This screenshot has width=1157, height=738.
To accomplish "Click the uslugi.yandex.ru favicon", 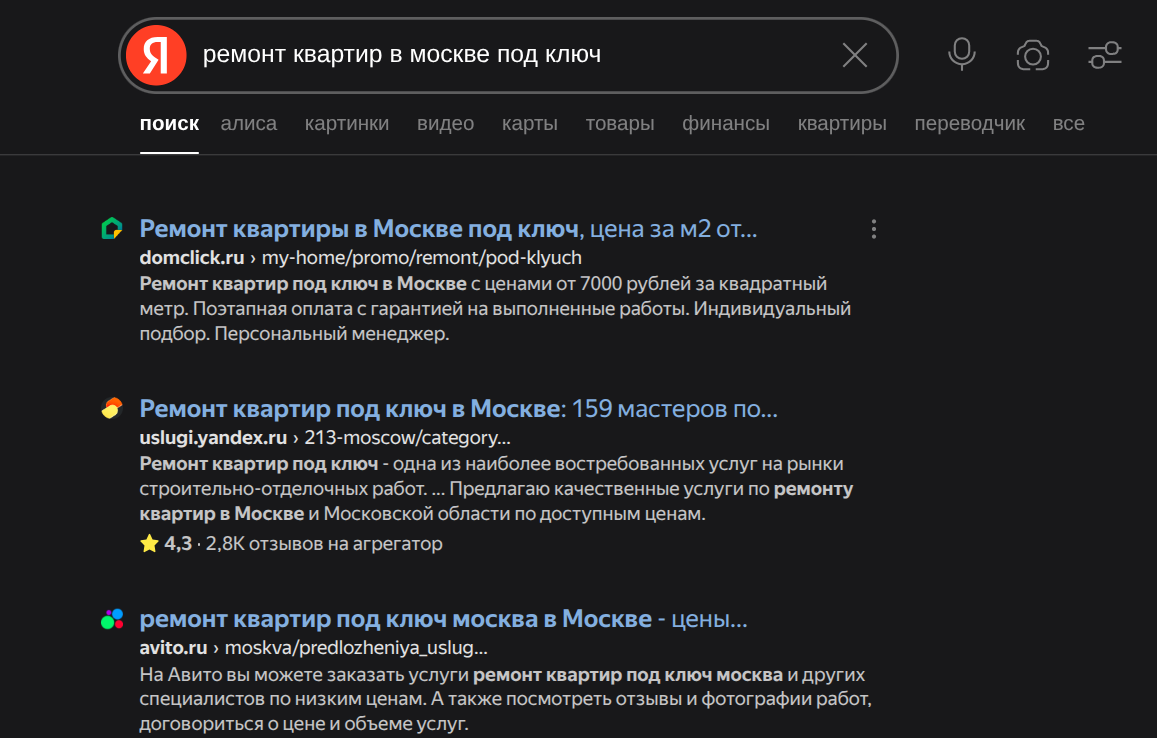I will click(x=113, y=408).
